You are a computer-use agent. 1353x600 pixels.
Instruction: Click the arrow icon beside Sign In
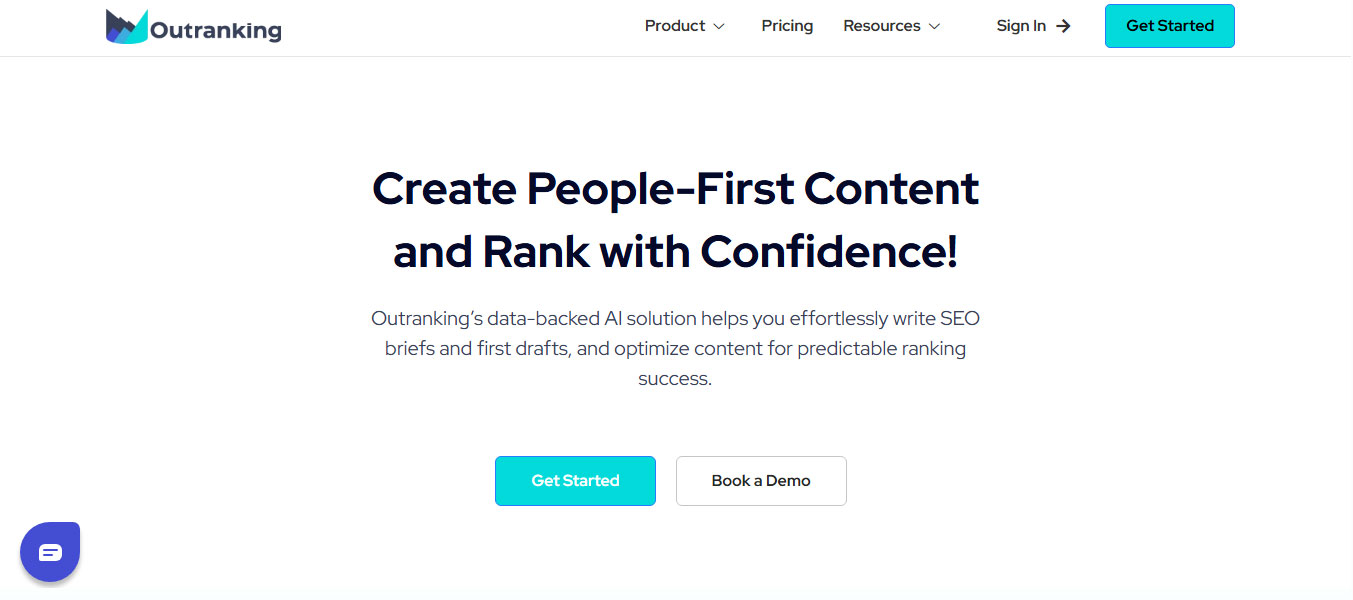(x=1062, y=26)
